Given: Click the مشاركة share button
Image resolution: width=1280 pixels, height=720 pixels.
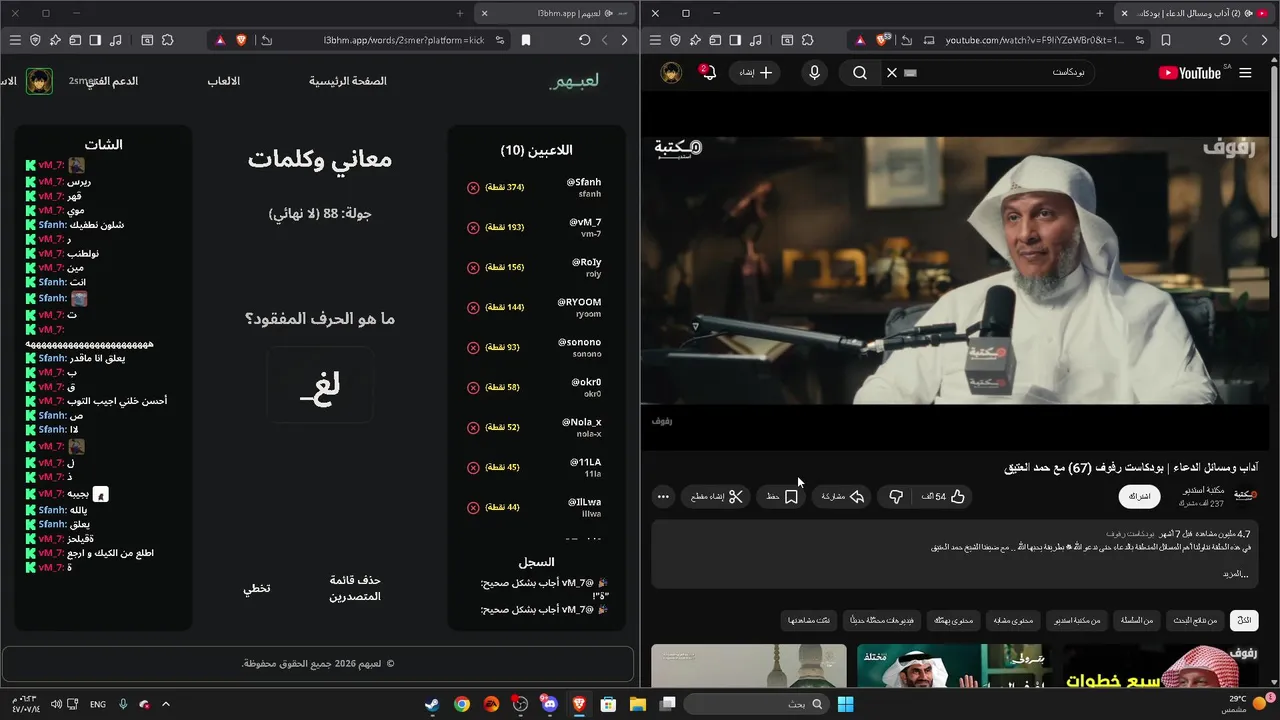Looking at the screenshot, I should click(843, 496).
